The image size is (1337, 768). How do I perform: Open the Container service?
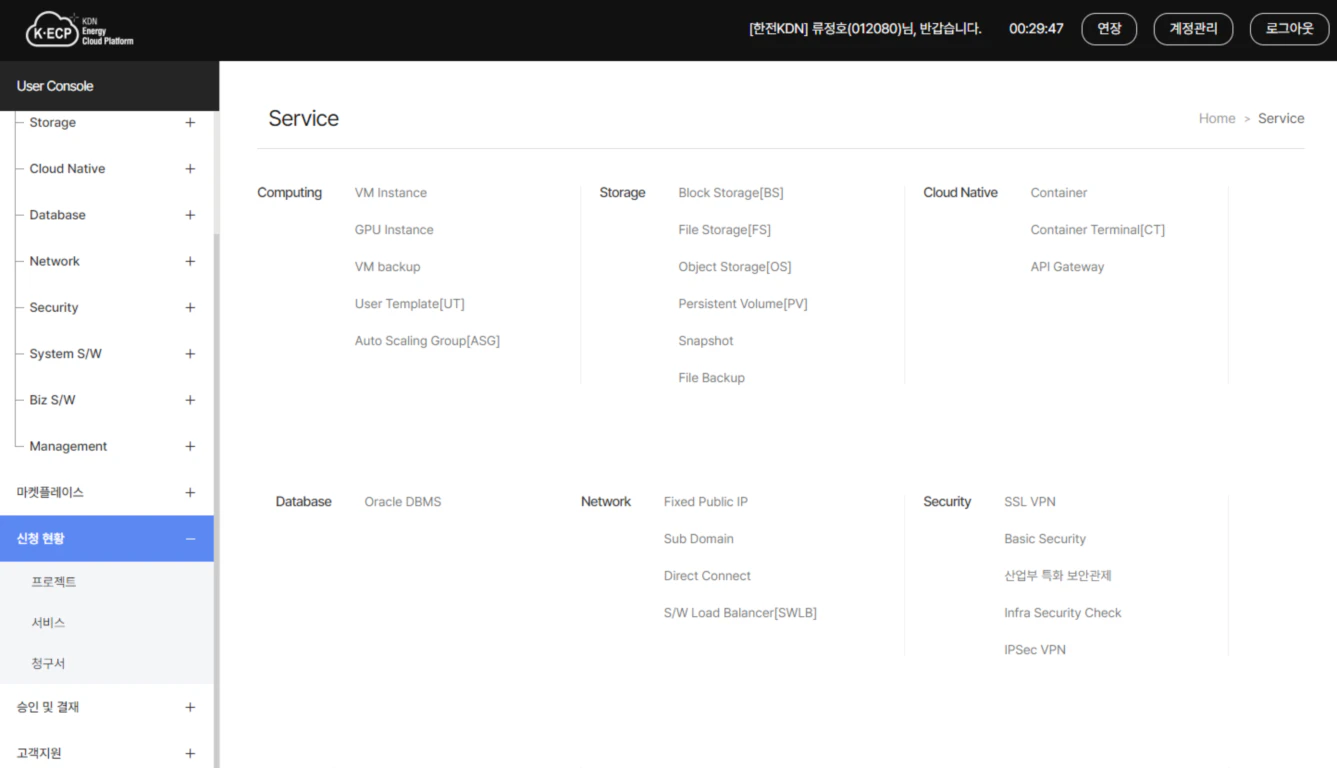tap(1059, 193)
